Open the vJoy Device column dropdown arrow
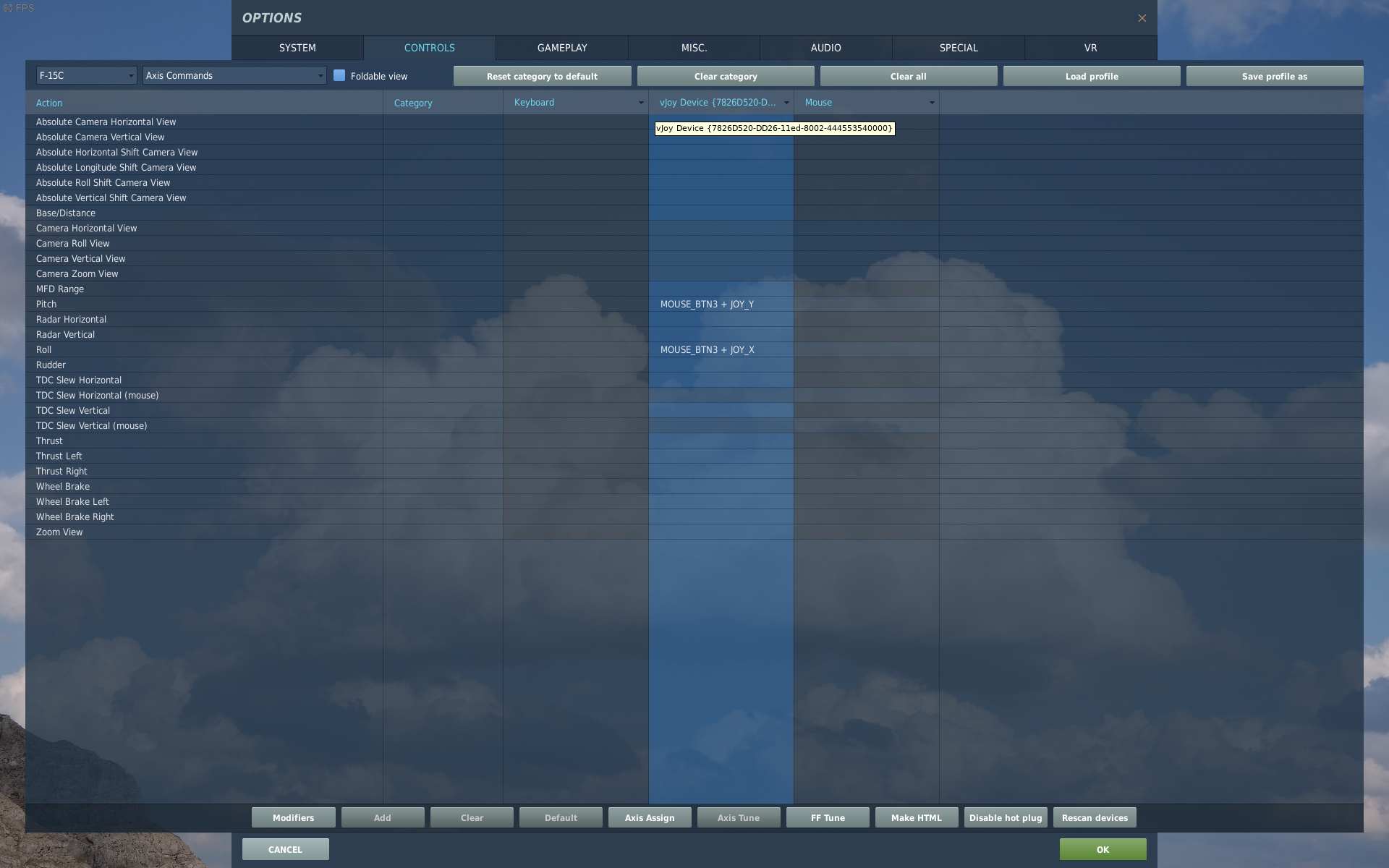1389x868 pixels. 786,103
